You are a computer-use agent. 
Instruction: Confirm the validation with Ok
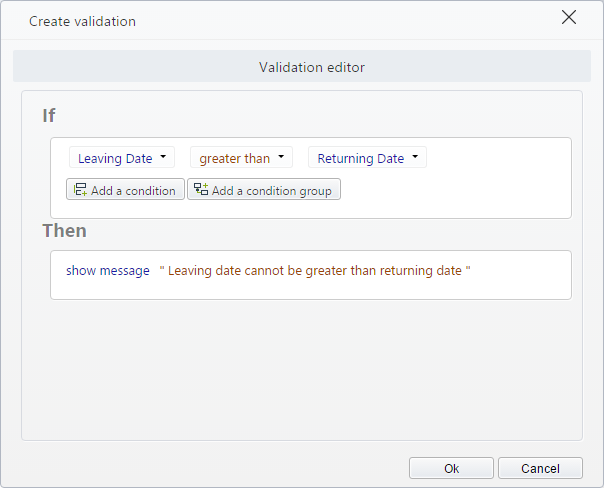click(451, 468)
